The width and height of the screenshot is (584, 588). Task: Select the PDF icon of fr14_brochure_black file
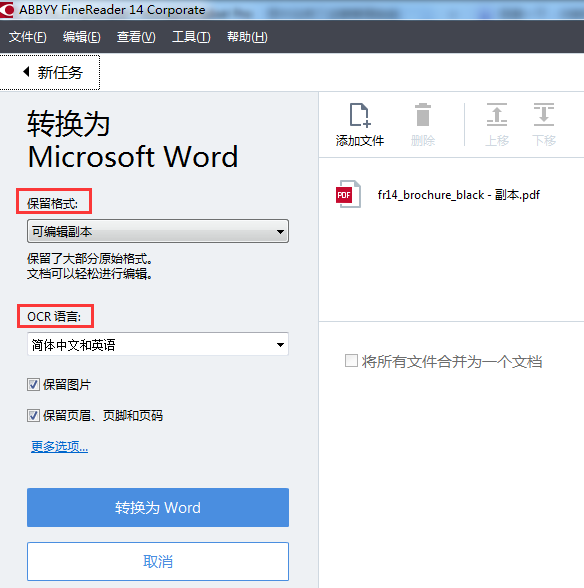pos(348,194)
